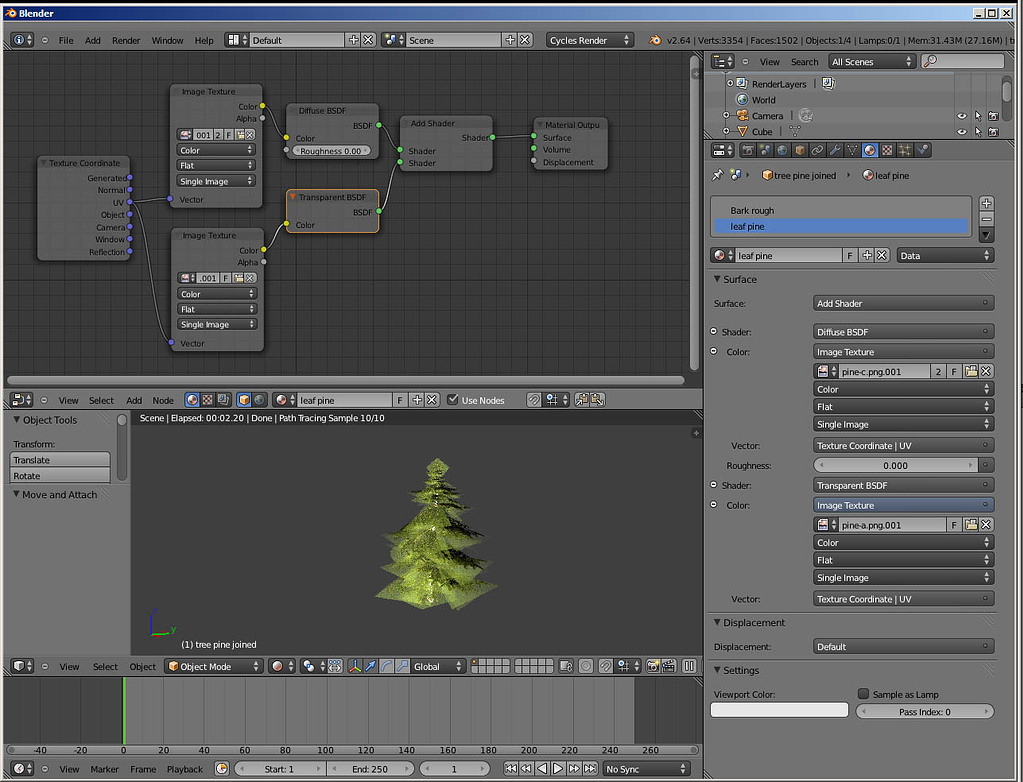Select translate manipulator arrow in 3D view header

371,666
